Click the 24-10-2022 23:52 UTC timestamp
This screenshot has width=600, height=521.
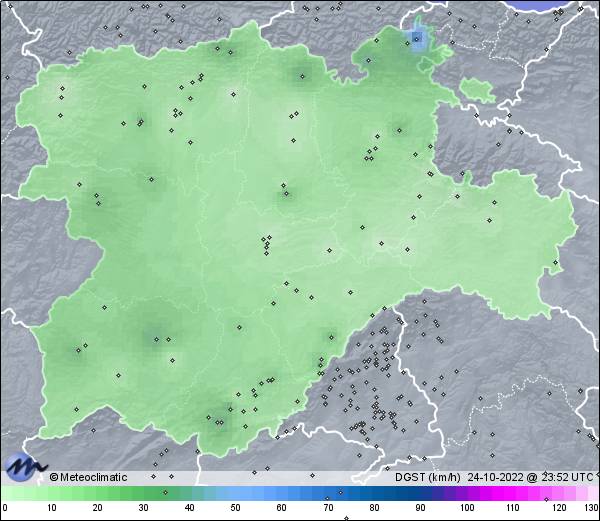(533, 478)
